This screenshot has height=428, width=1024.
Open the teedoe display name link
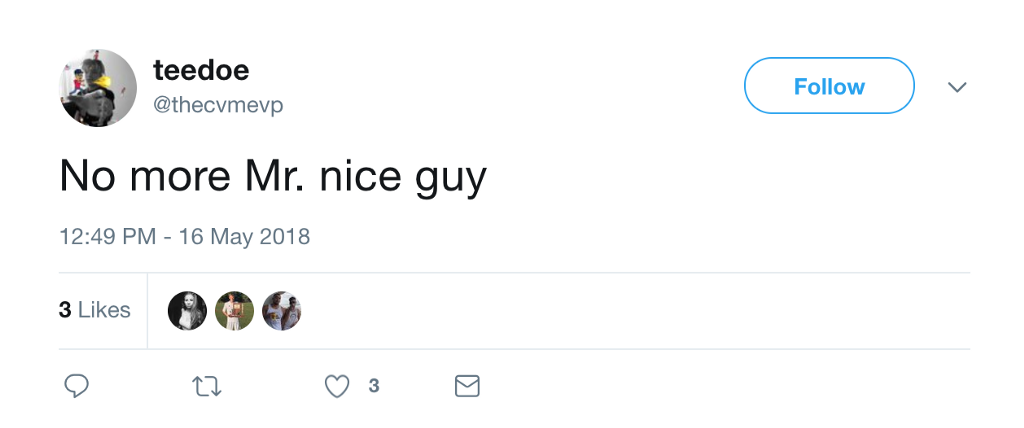click(x=201, y=70)
